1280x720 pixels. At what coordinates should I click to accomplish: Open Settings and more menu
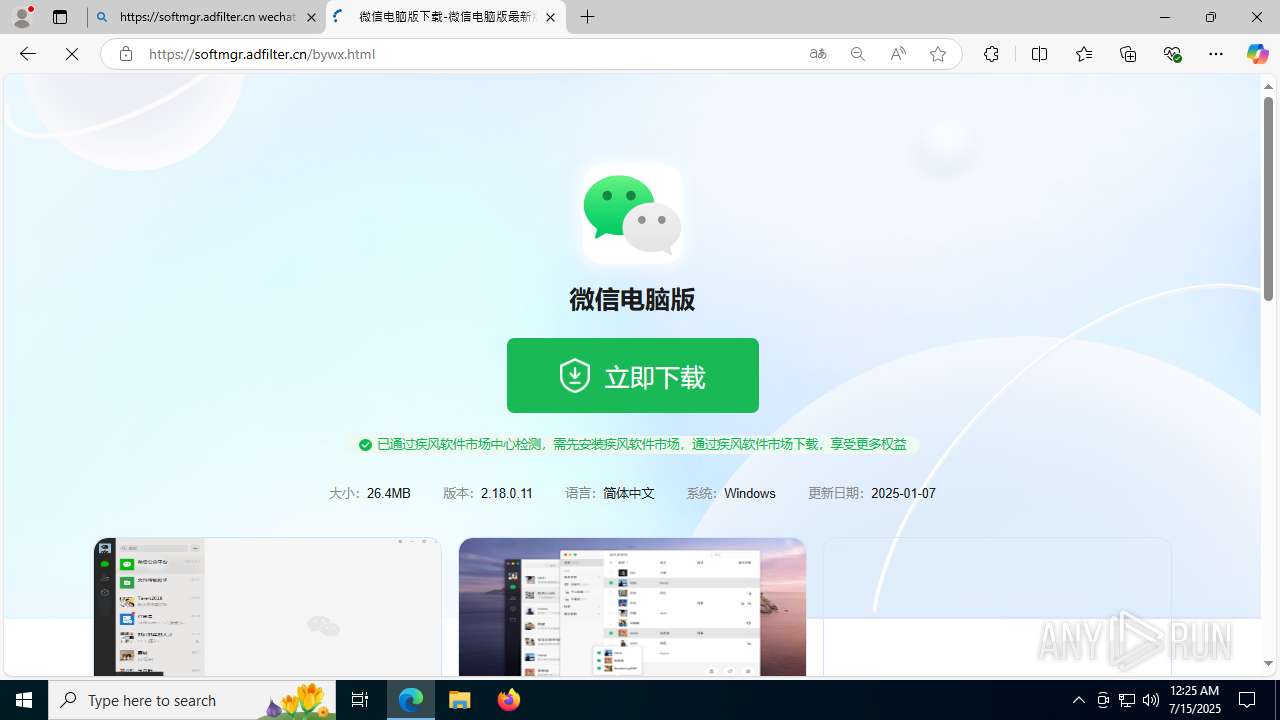pos(1216,54)
